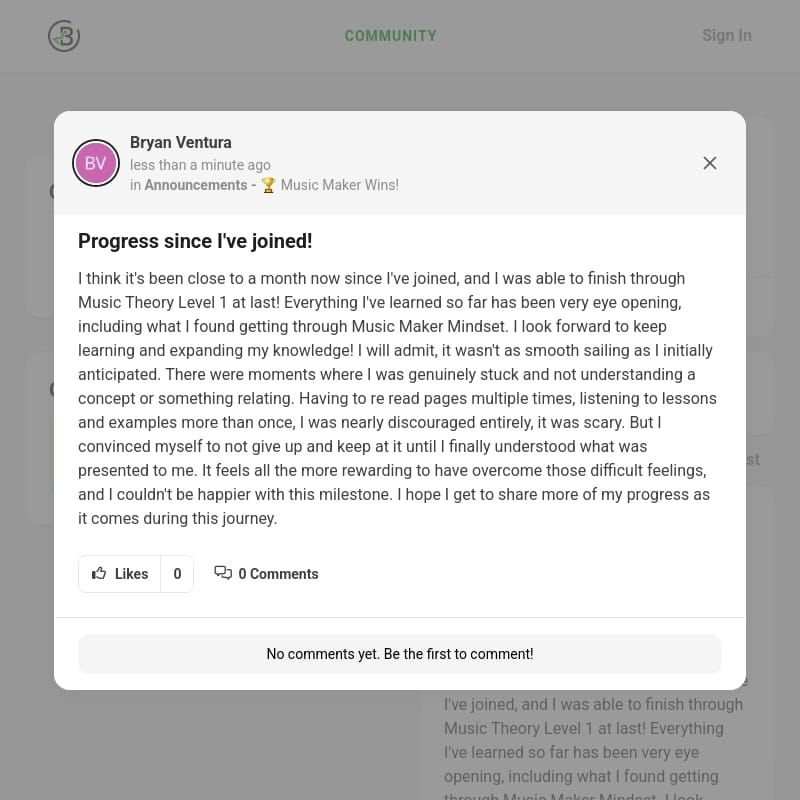Click the trophy emoji icon
The height and width of the screenshot is (800, 800).
(268, 185)
